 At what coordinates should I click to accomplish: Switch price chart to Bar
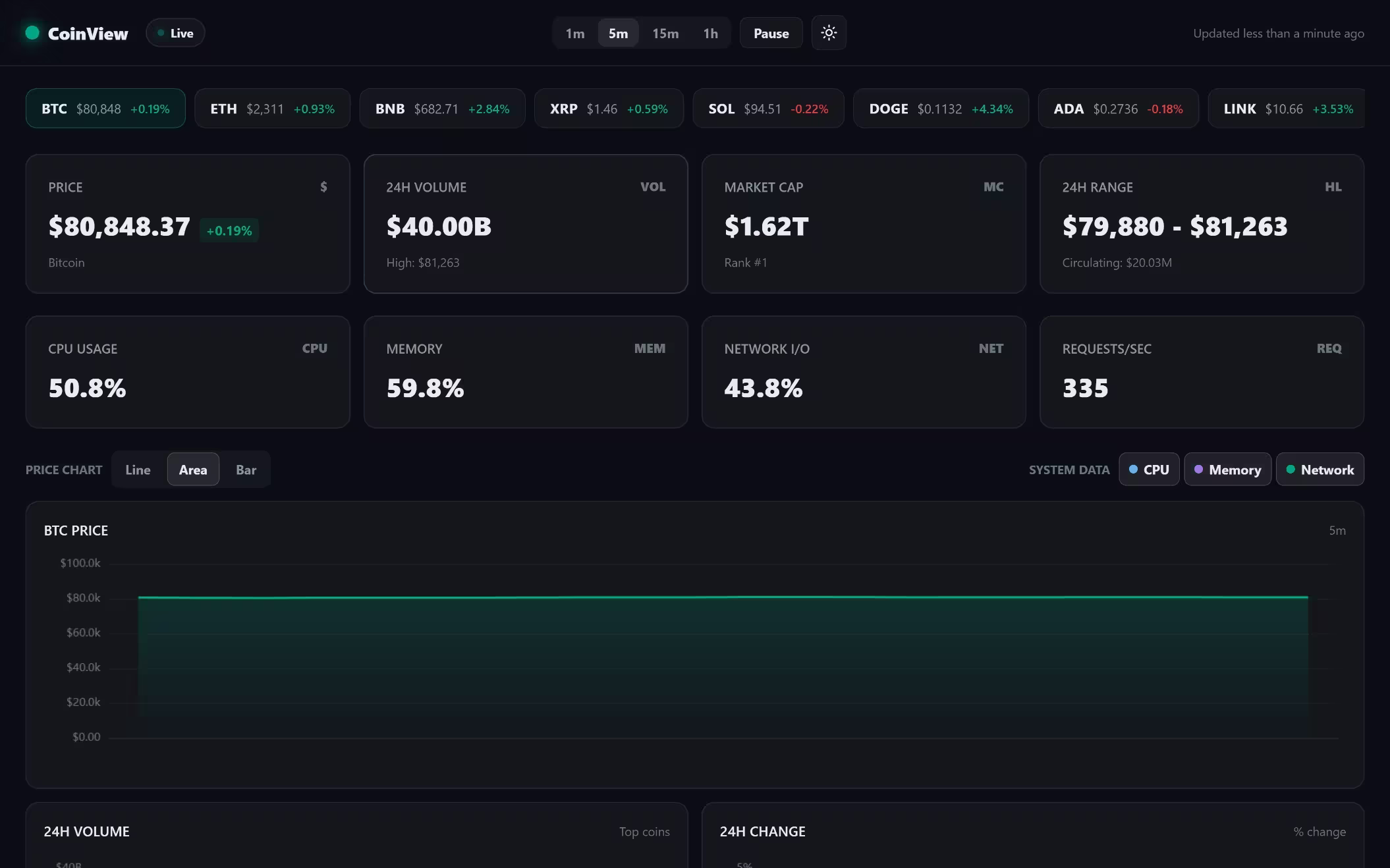point(246,470)
